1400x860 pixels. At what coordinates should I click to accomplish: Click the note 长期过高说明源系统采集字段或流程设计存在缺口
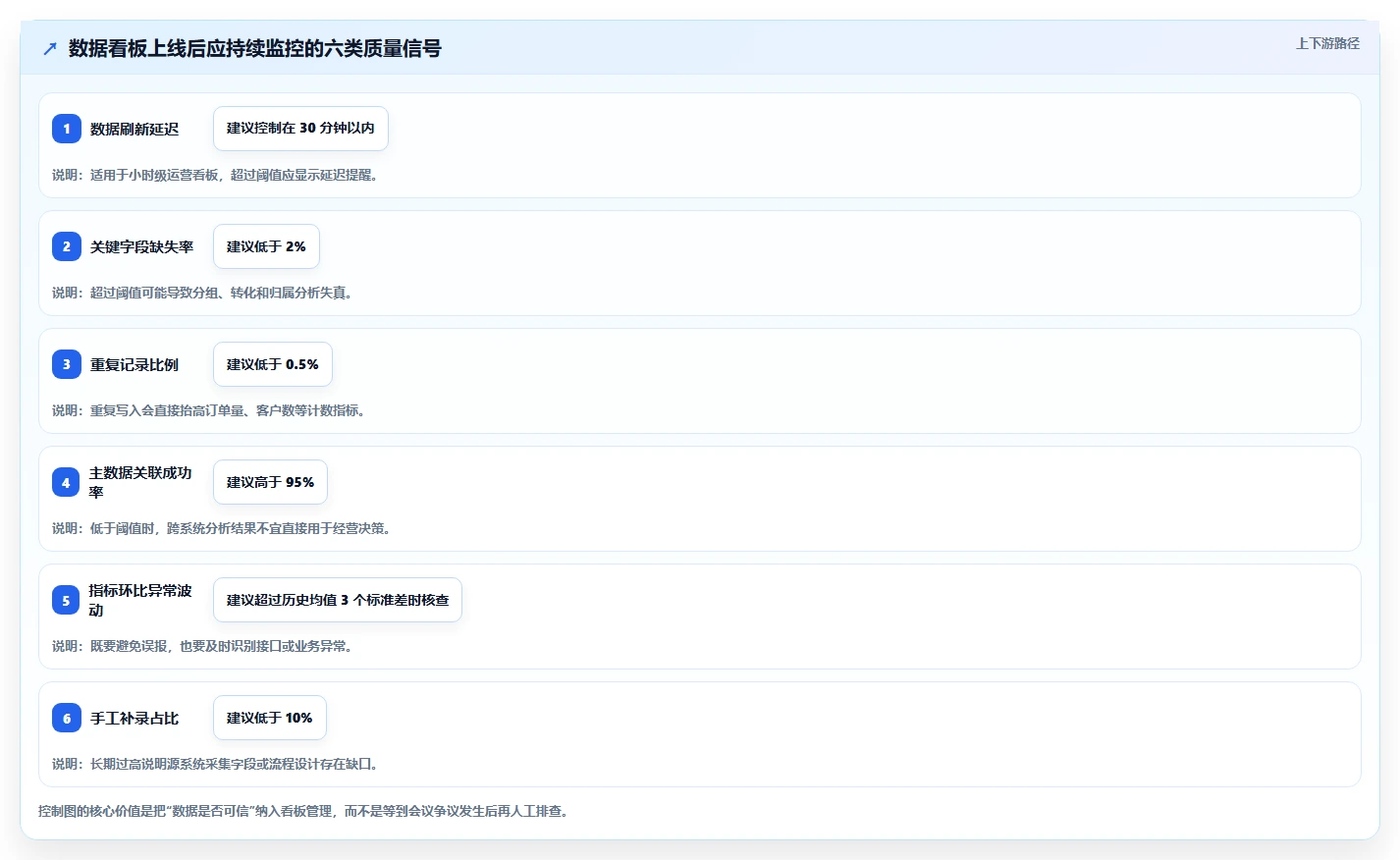pos(215,764)
